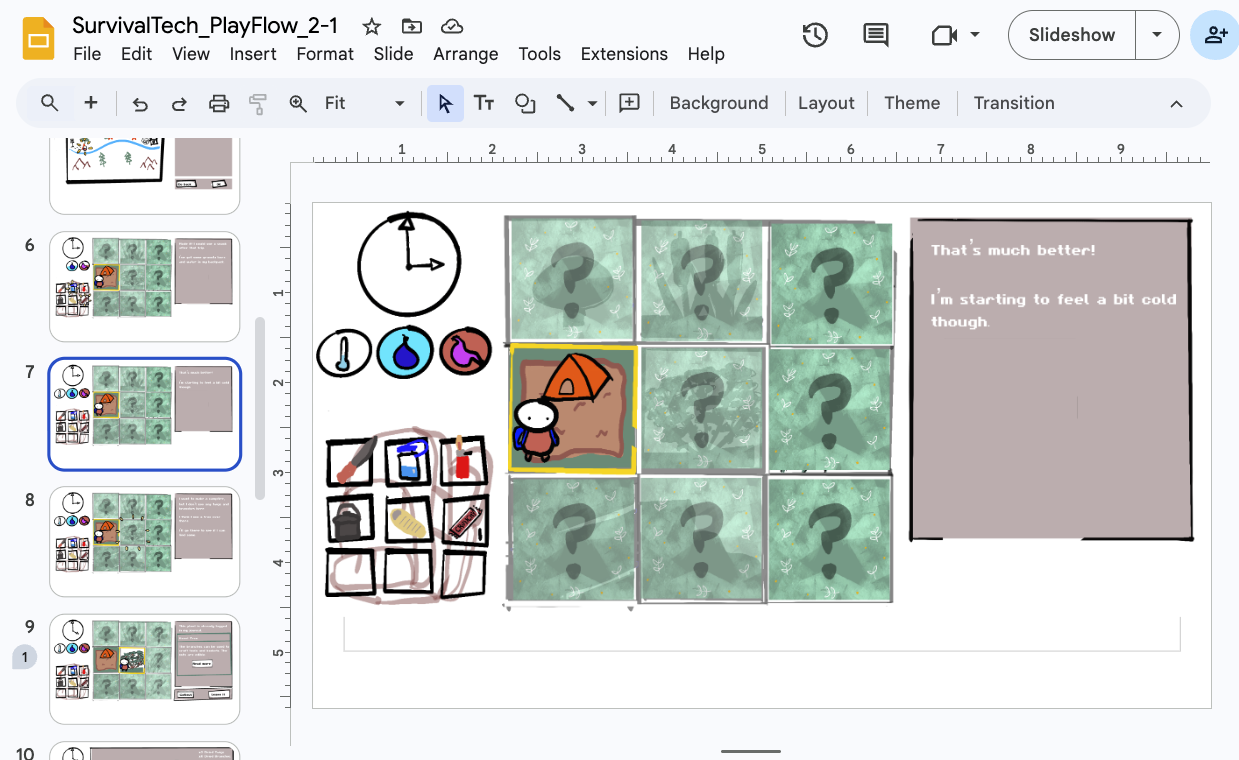Select slide 9 thumbnail

click(145, 668)
